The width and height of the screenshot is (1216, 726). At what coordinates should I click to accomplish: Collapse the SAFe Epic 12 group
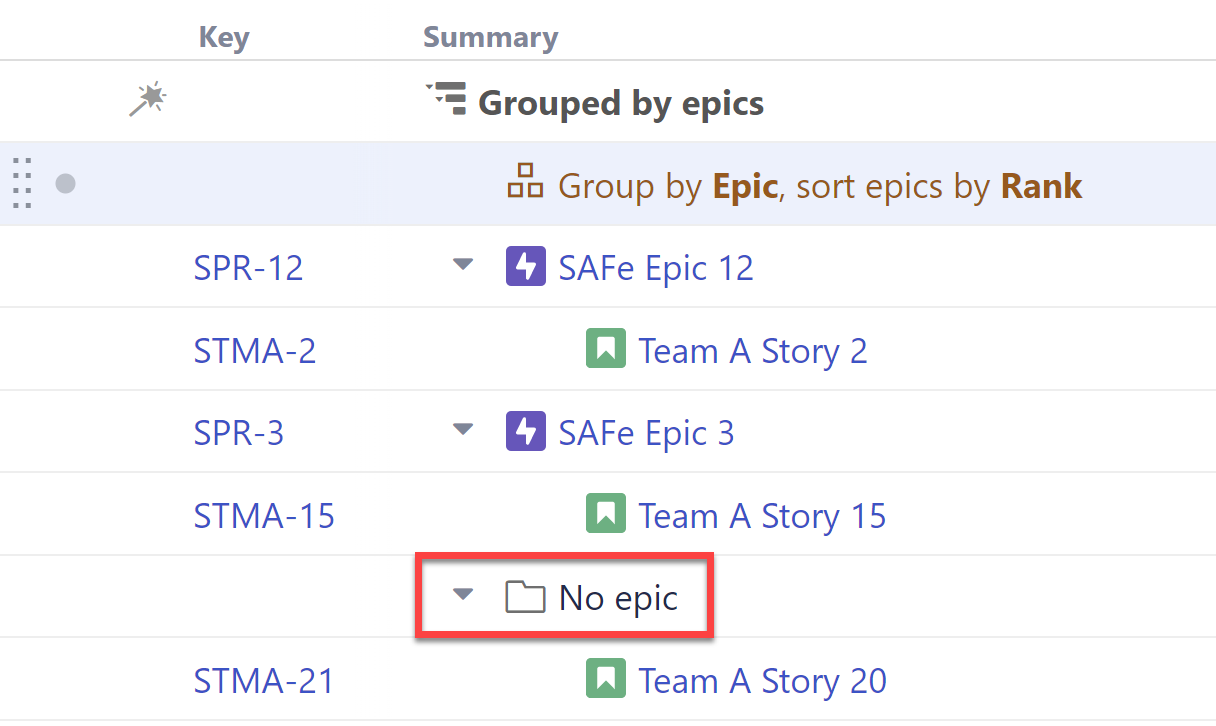click(x=462, y=264)
